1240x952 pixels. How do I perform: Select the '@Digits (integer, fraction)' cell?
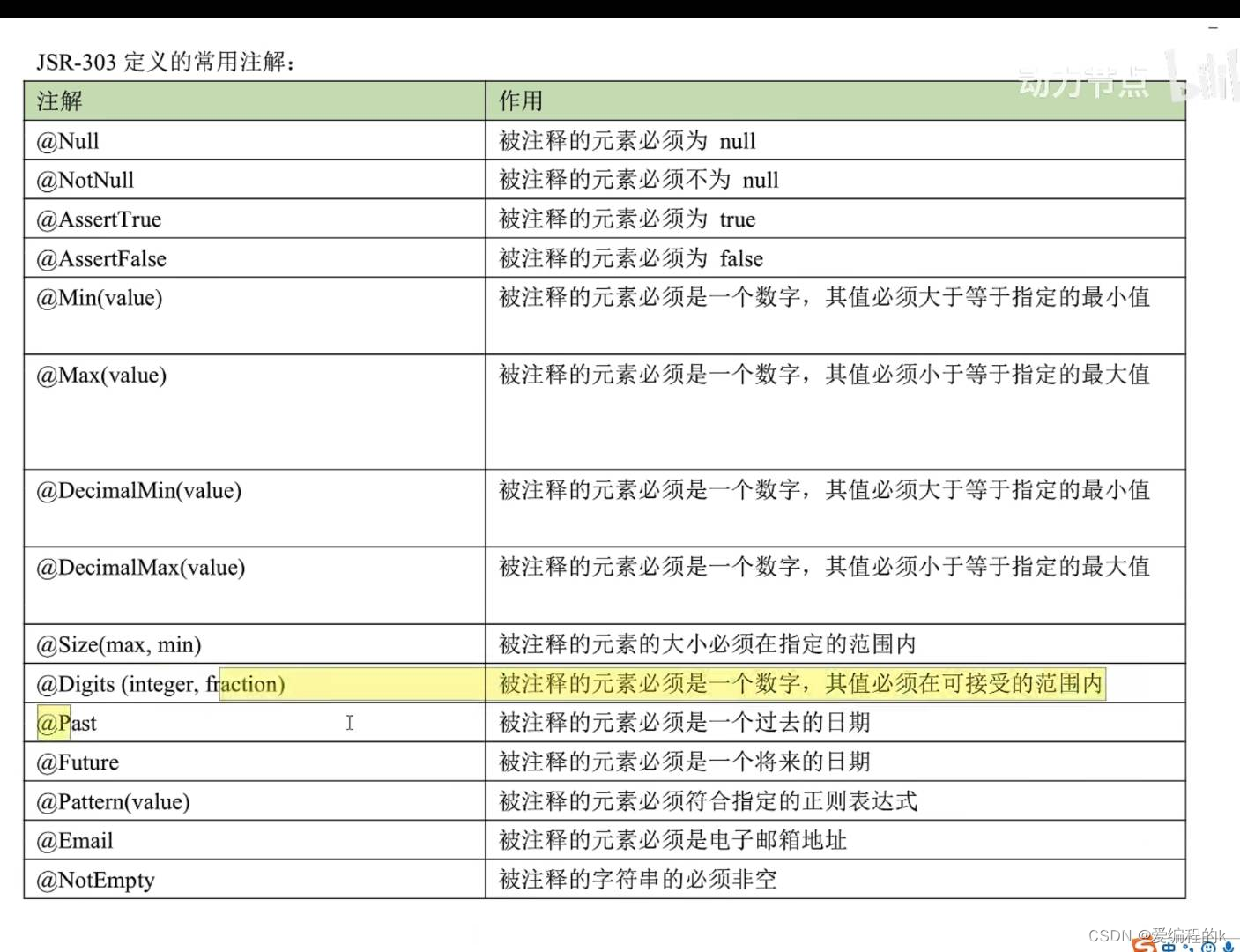[x=254, y=683]
